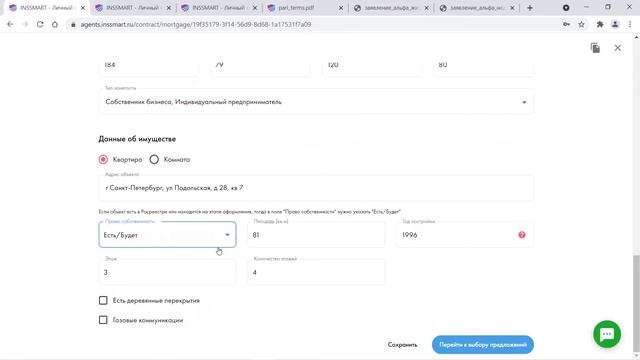Viewport: 640px width, 360px height.
Task: Switch to the first INSSMART tab
Action: pos(46,8)
